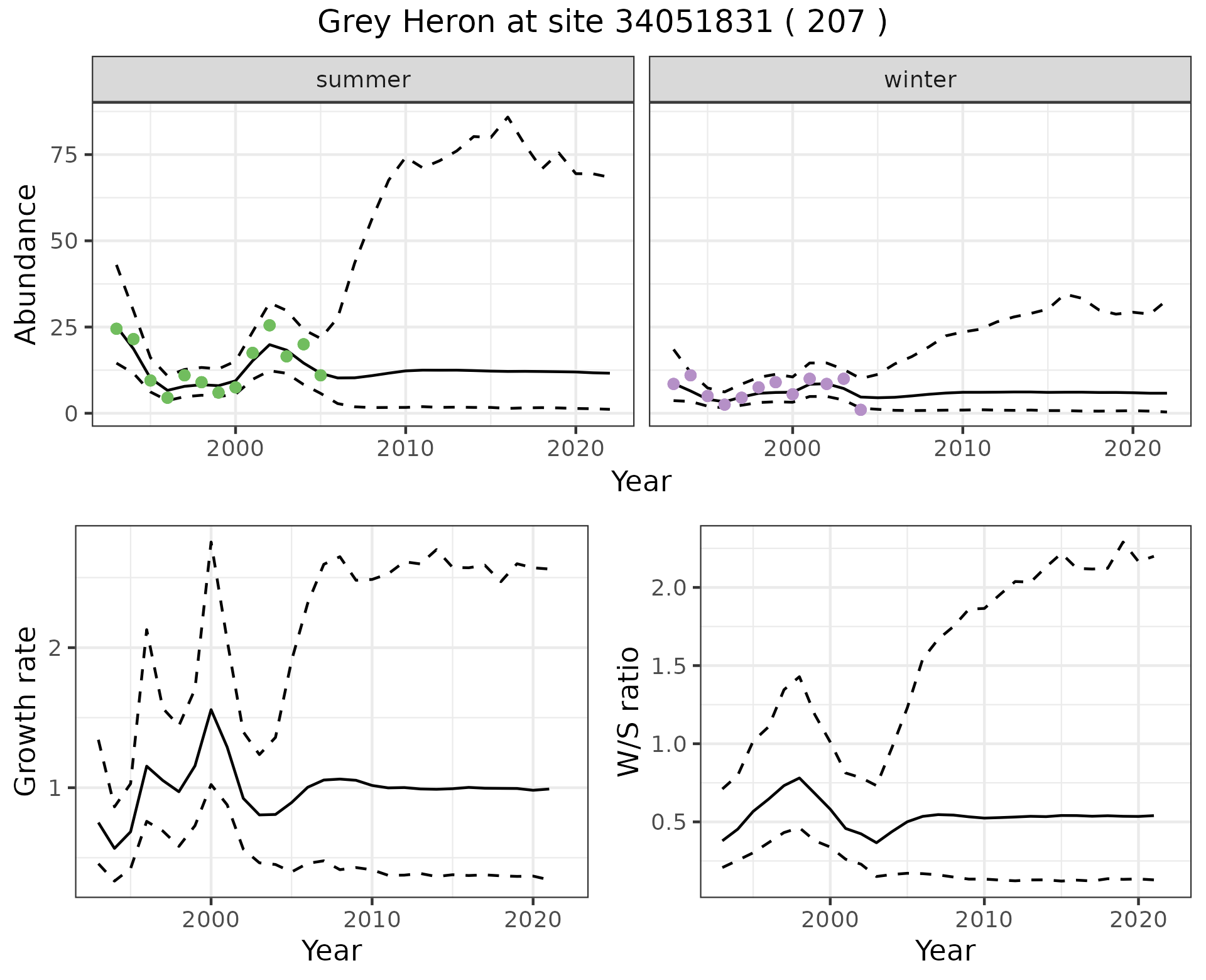The width and height of the screenshot is (1206, 980).
Task: Click the Year label beneath W/S ratio plot
Action: click(x=945, y=951)
